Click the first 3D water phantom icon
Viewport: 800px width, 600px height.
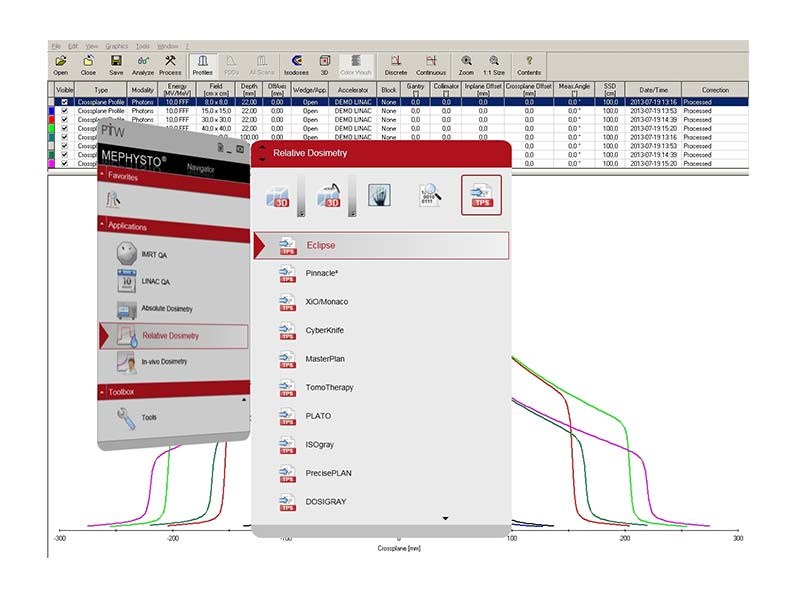point(278,196)
